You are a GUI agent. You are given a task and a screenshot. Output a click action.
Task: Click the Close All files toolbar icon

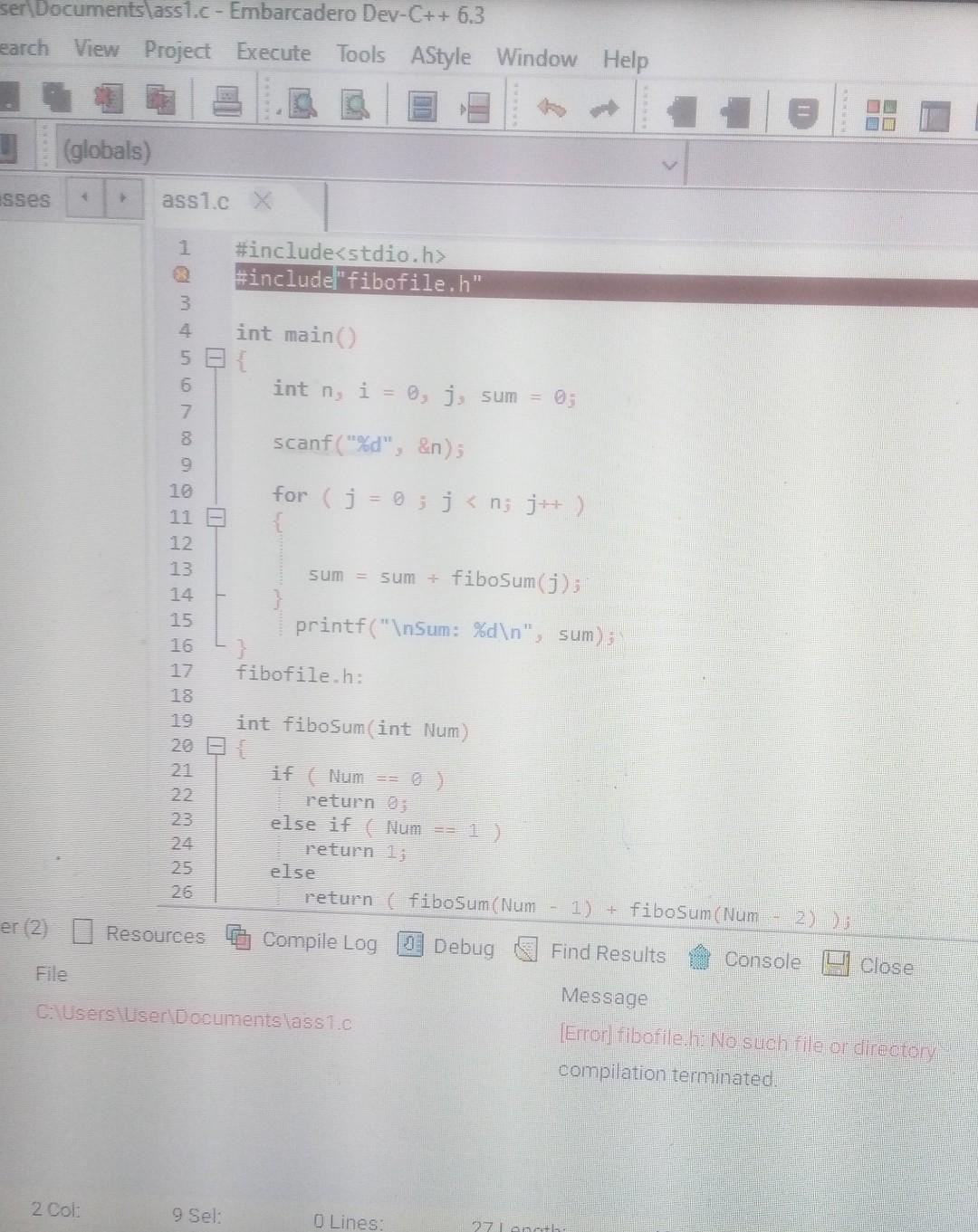point(161,100)
